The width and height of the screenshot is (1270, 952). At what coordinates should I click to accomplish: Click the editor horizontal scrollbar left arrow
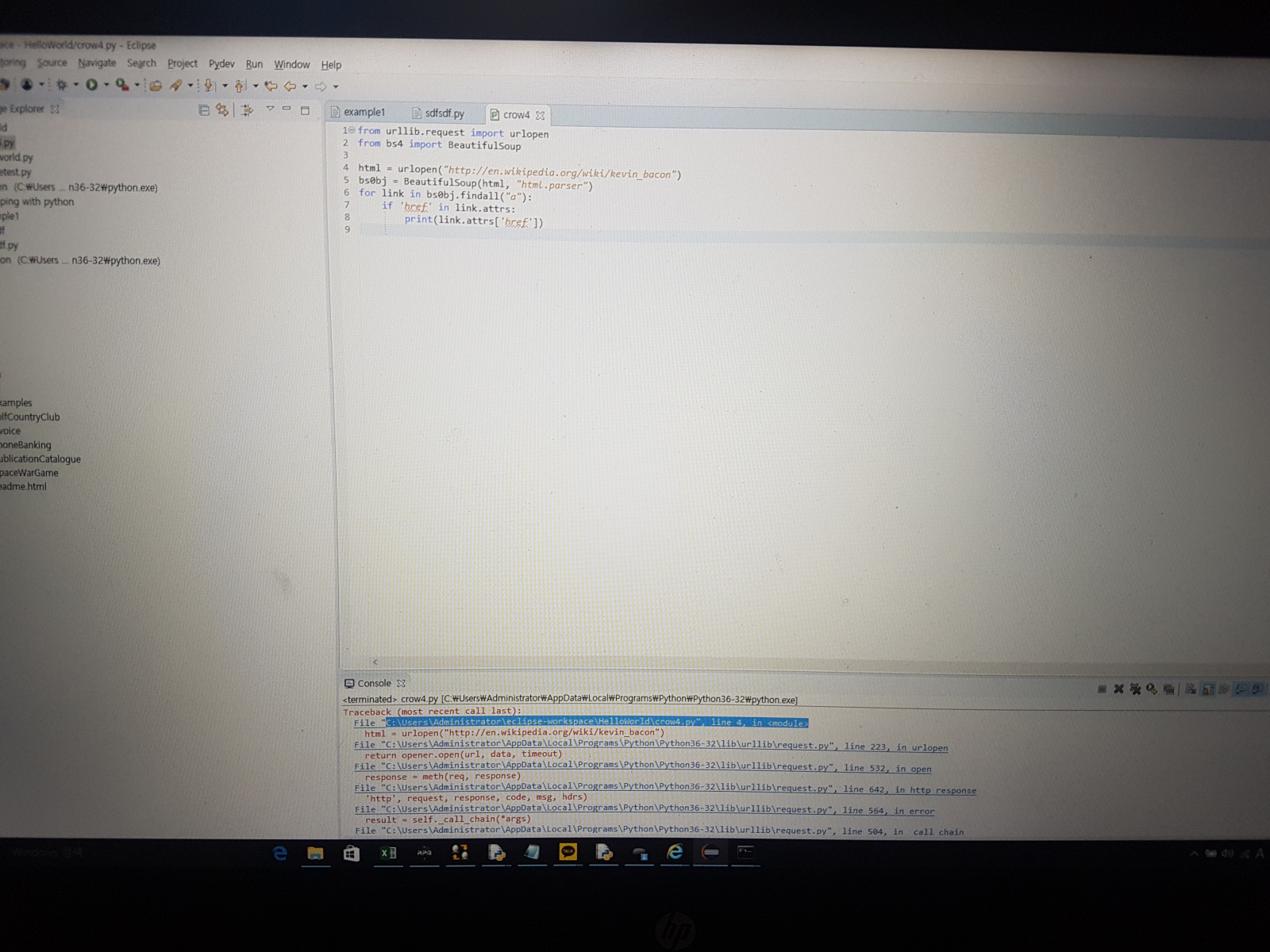pos(375,662)
